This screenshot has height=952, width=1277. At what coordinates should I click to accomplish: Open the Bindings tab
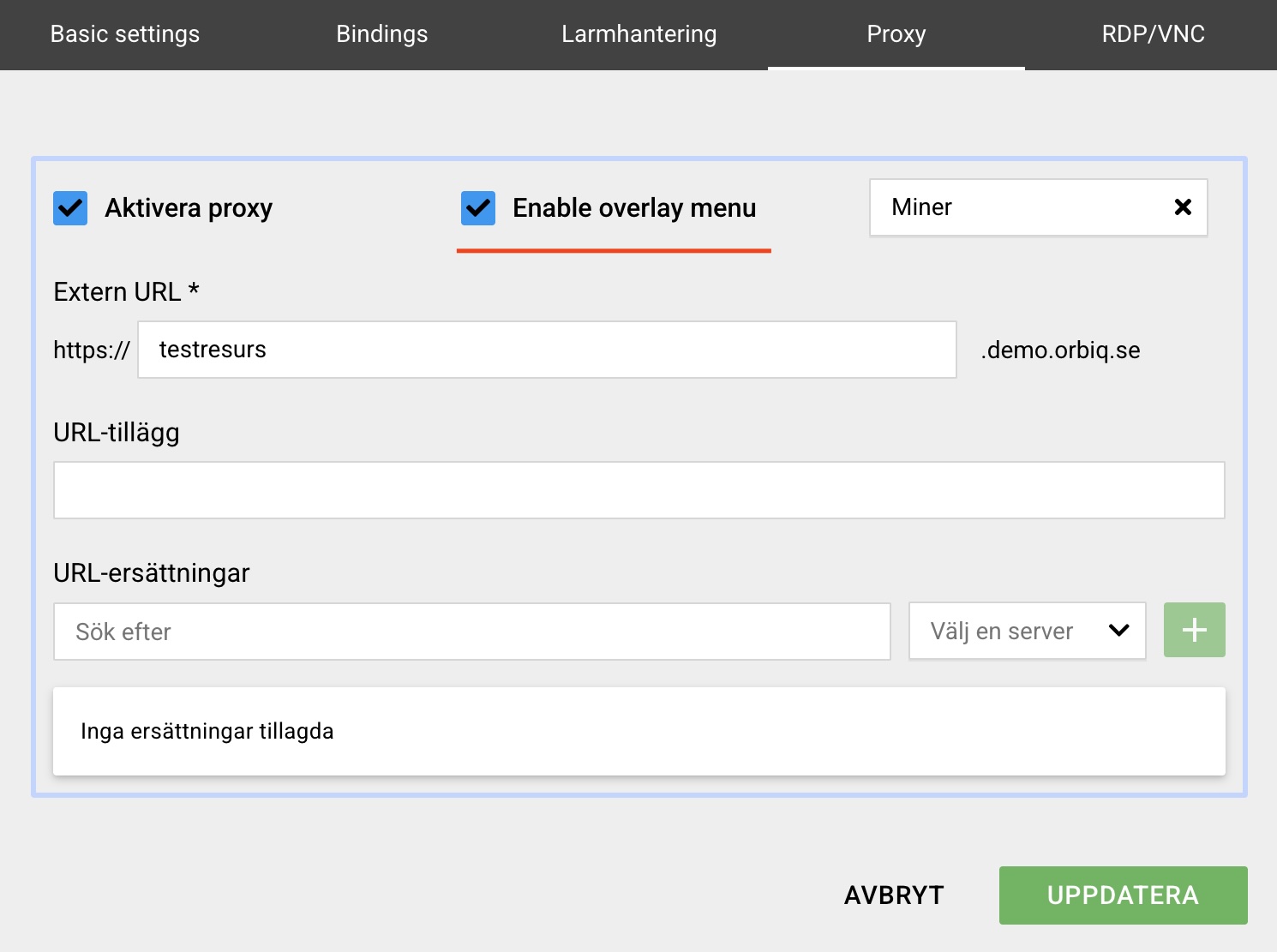(x=382, y=34)
